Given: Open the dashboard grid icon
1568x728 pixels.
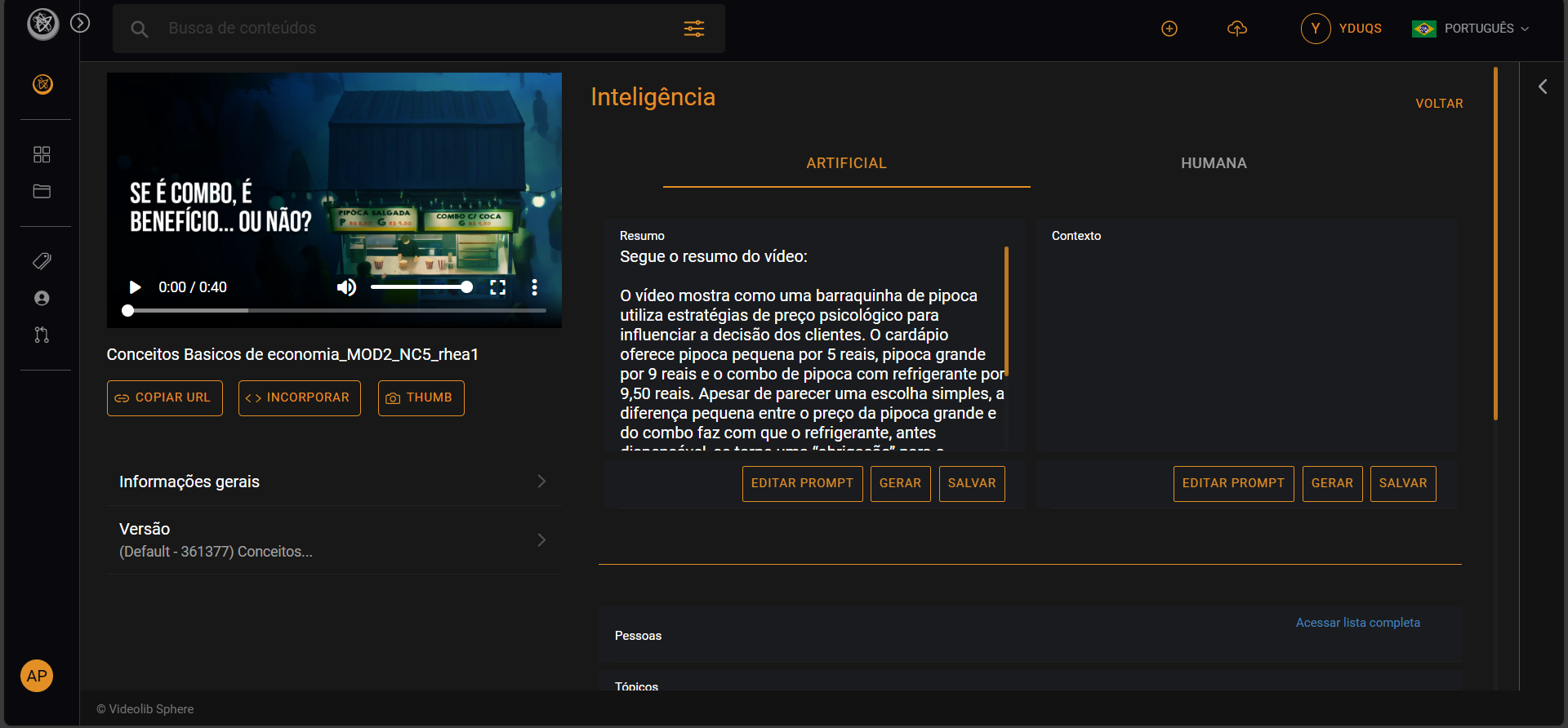Looking at the screenshot, I should 42,154.
